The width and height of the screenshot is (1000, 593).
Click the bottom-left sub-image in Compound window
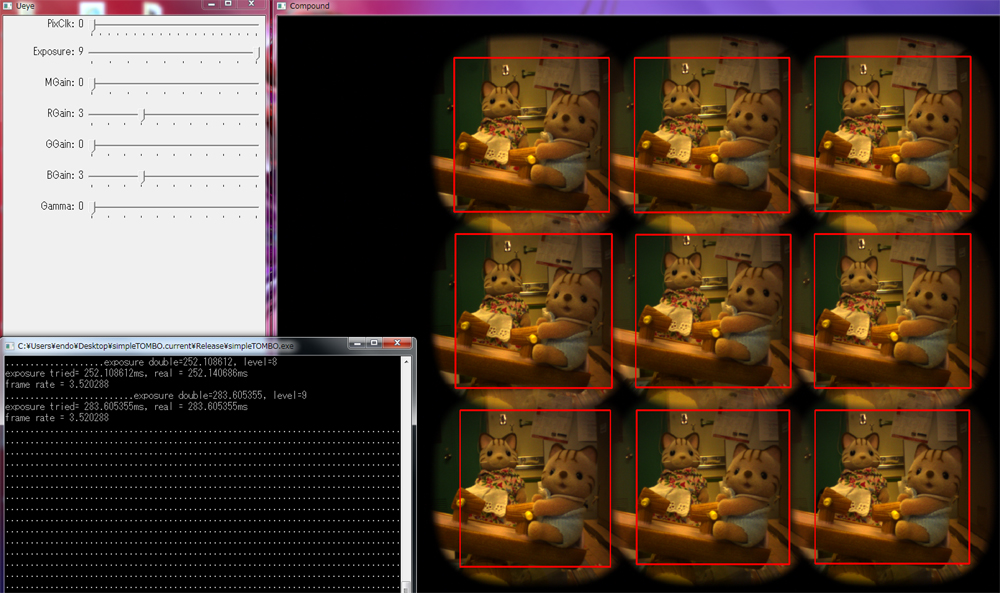coord(535,488)
